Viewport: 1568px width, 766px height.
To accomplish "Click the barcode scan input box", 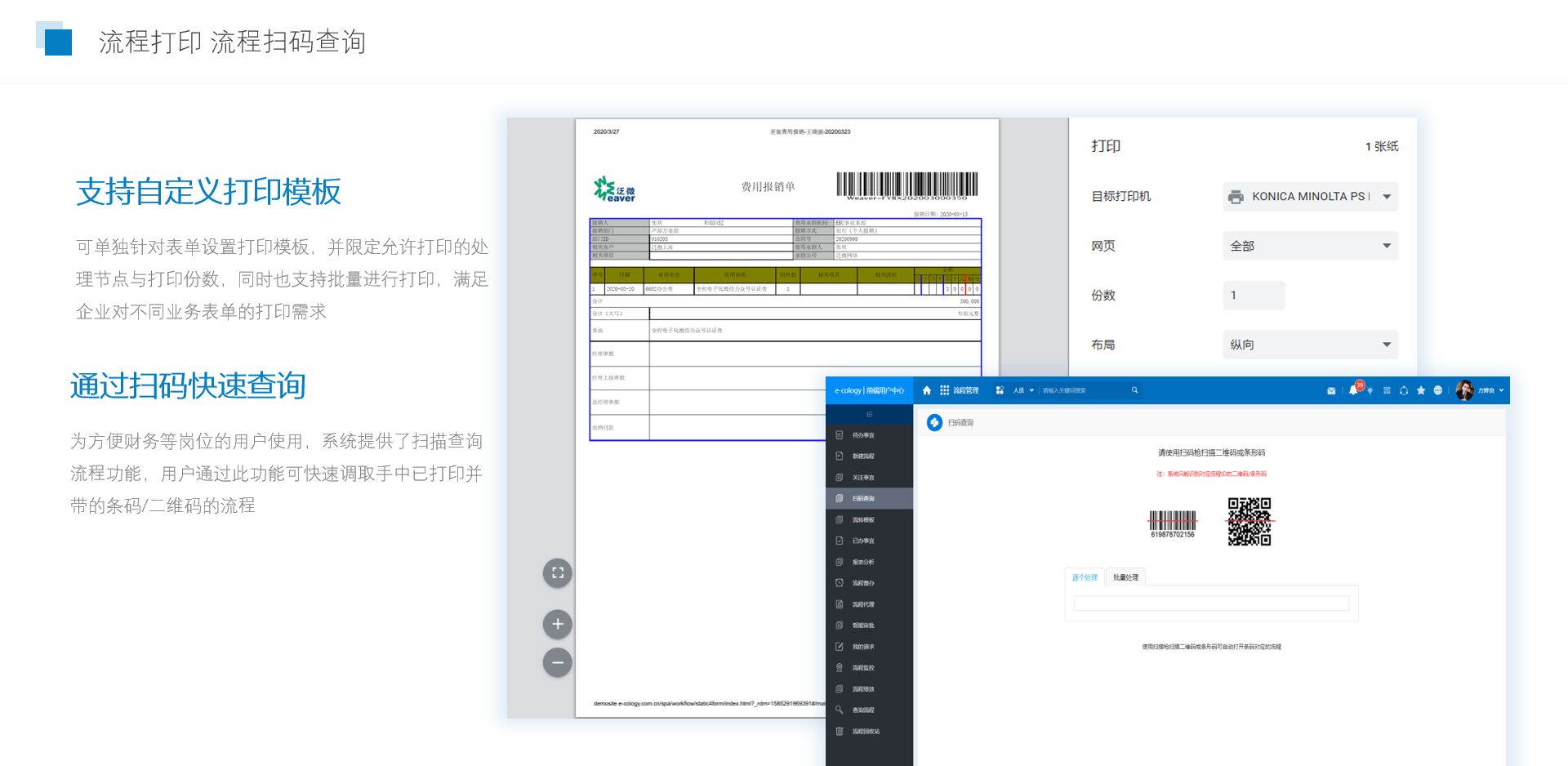I will pyautogui.click(x=1210, y=603).
